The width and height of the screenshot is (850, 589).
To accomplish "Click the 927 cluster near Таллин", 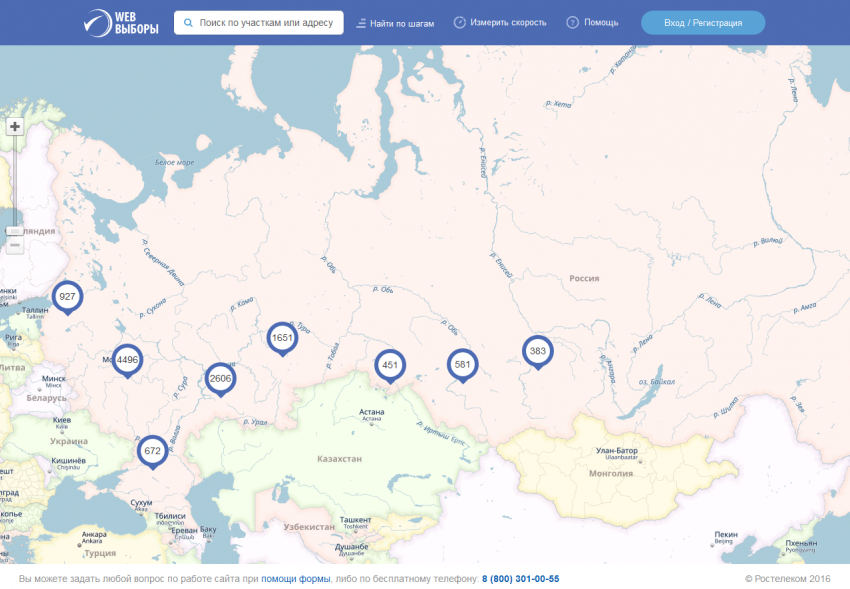I will coord(68,297).
